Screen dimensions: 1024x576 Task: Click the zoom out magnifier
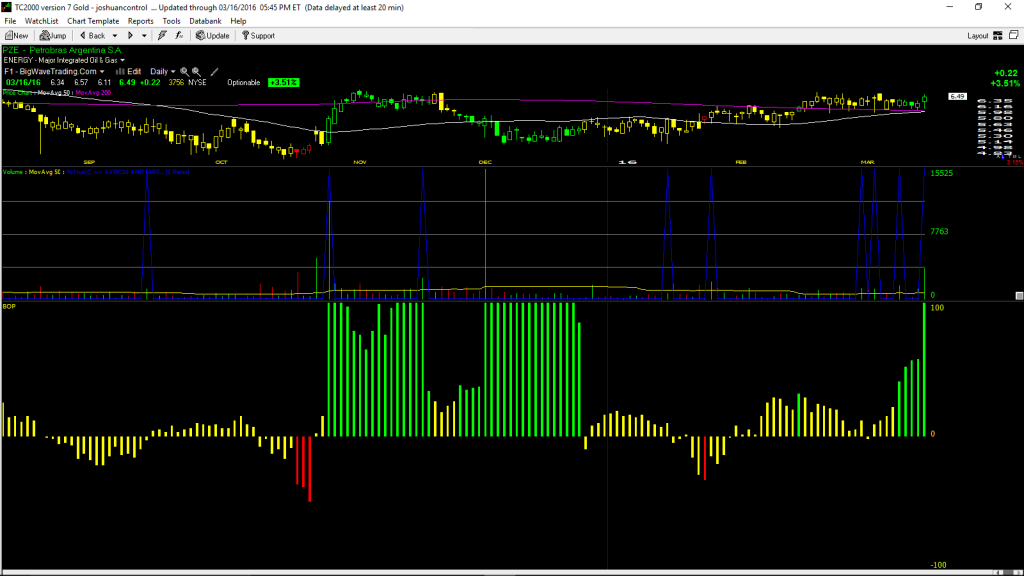pos(196,72)
